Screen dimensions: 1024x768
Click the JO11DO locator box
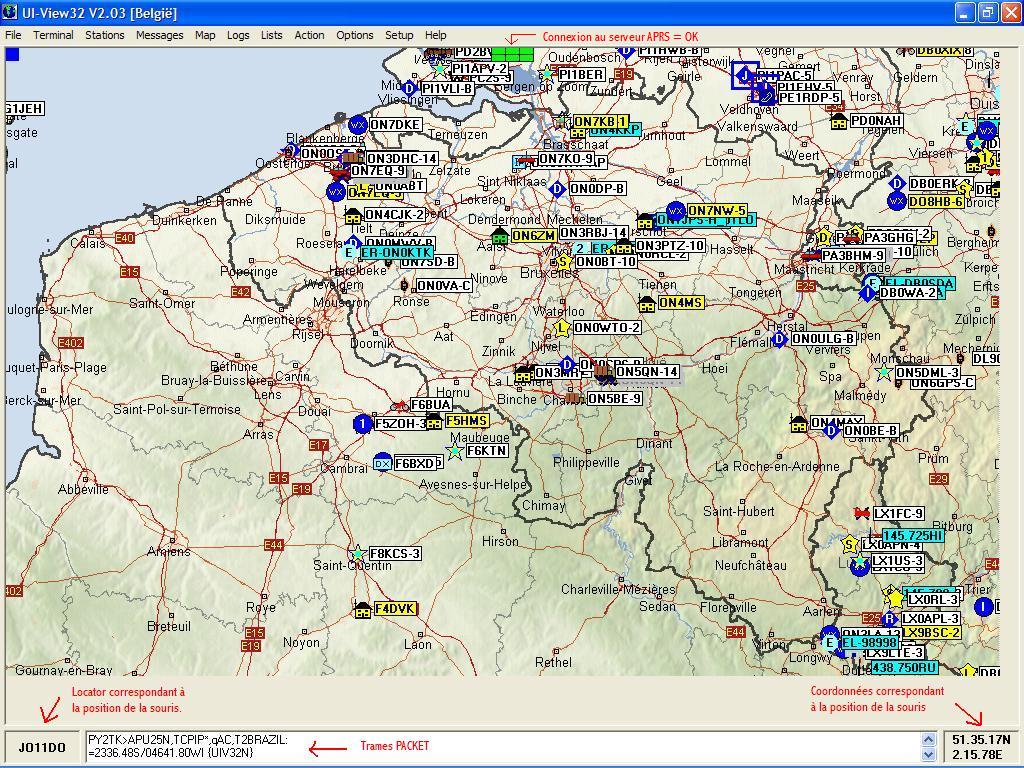[42, 747]
